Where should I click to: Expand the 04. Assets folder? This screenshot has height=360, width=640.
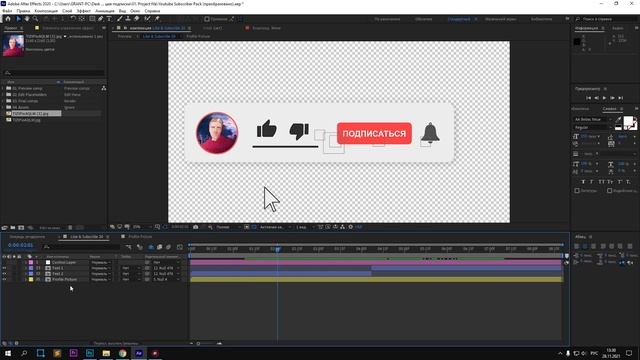click(3, 107)
